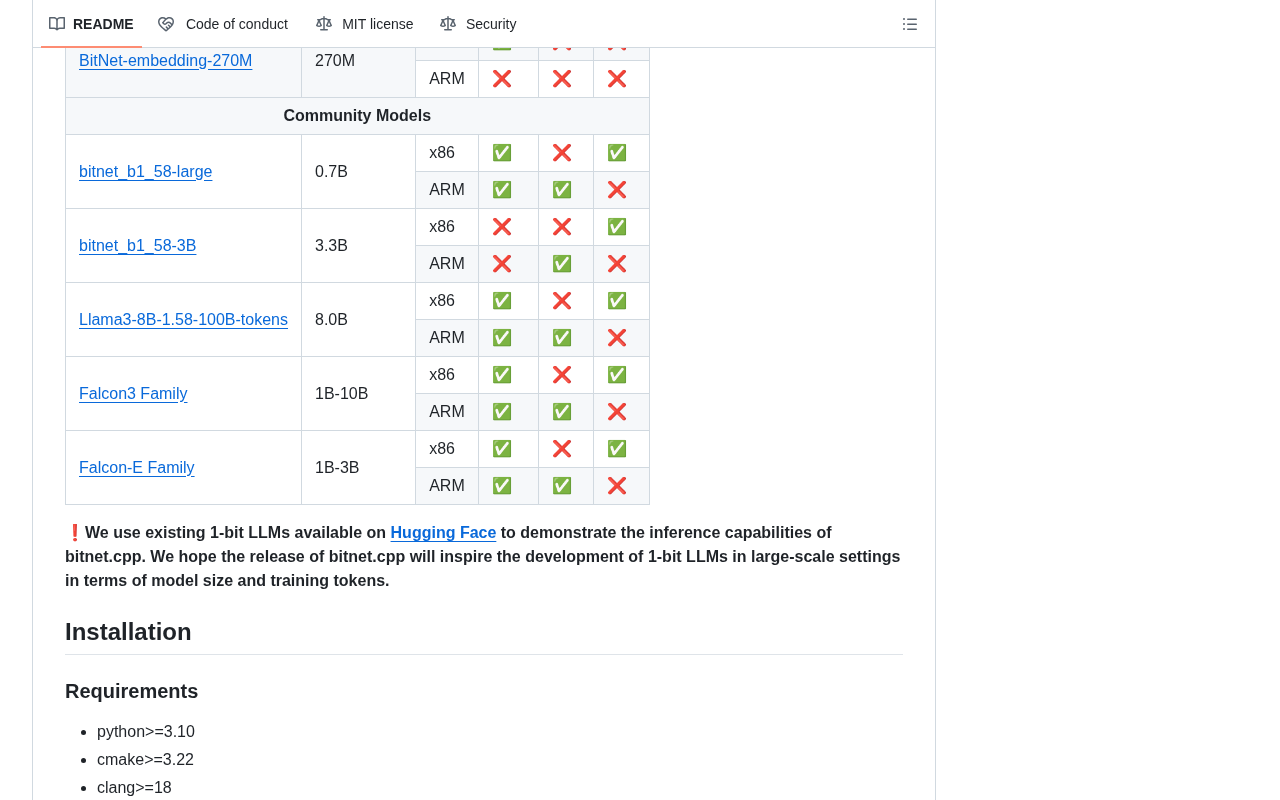Image resolution: width=1280 pixels, height=800 pixels.
Task: Click the red cross in Falcon3 Family x86 row
Action: (x=562, y=375)
